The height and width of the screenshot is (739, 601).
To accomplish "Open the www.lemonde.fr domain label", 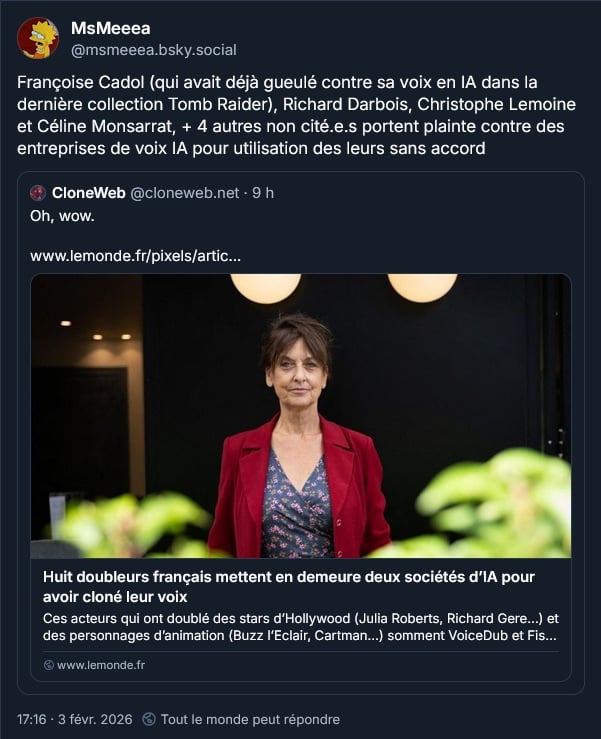I will [x=101, y=665].
